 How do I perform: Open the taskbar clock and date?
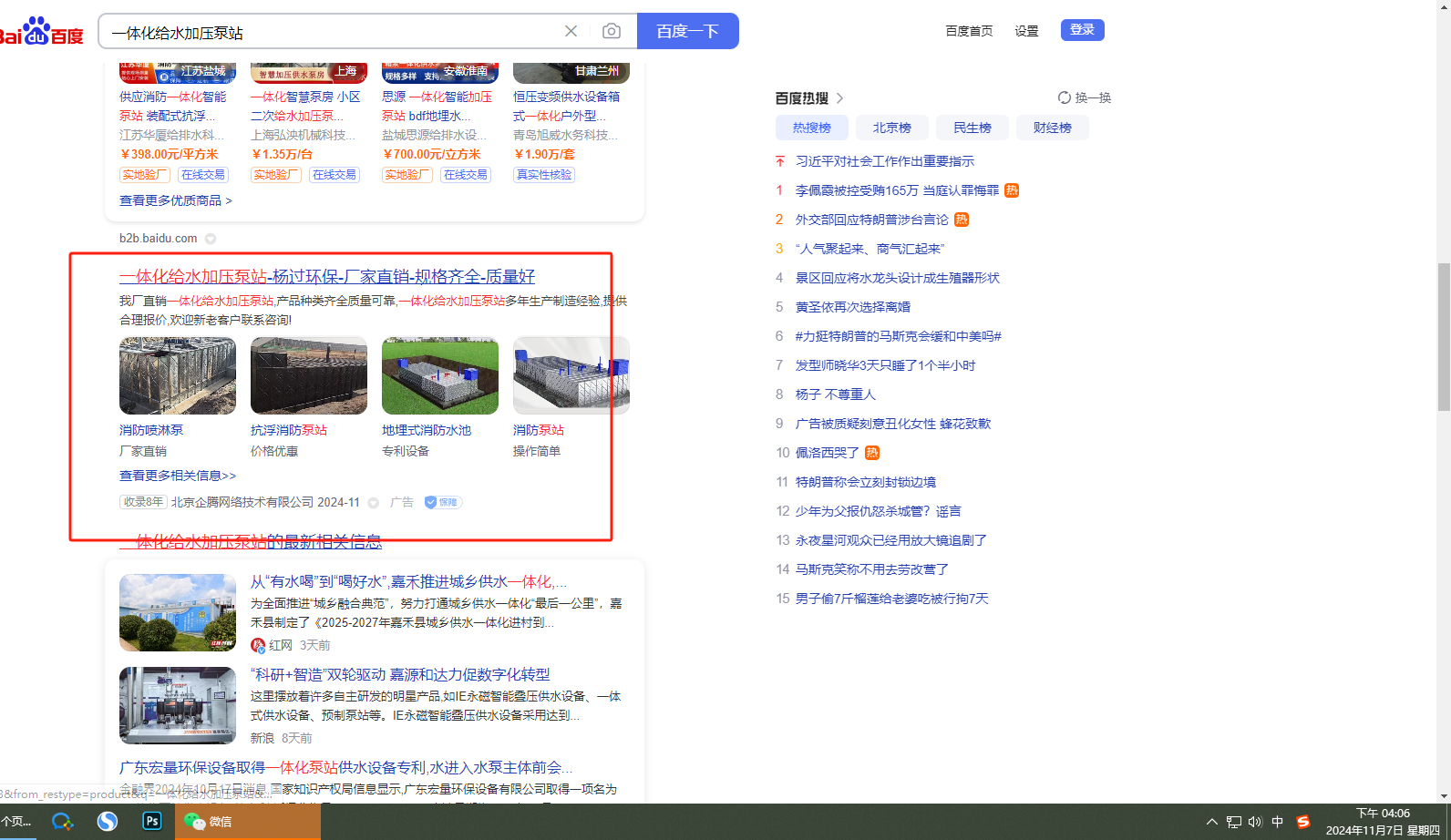tap(1383, 822)
